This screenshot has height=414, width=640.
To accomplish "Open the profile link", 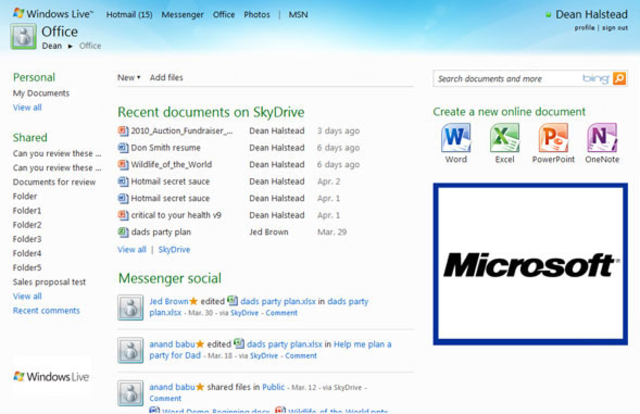I will coord(584,28).
